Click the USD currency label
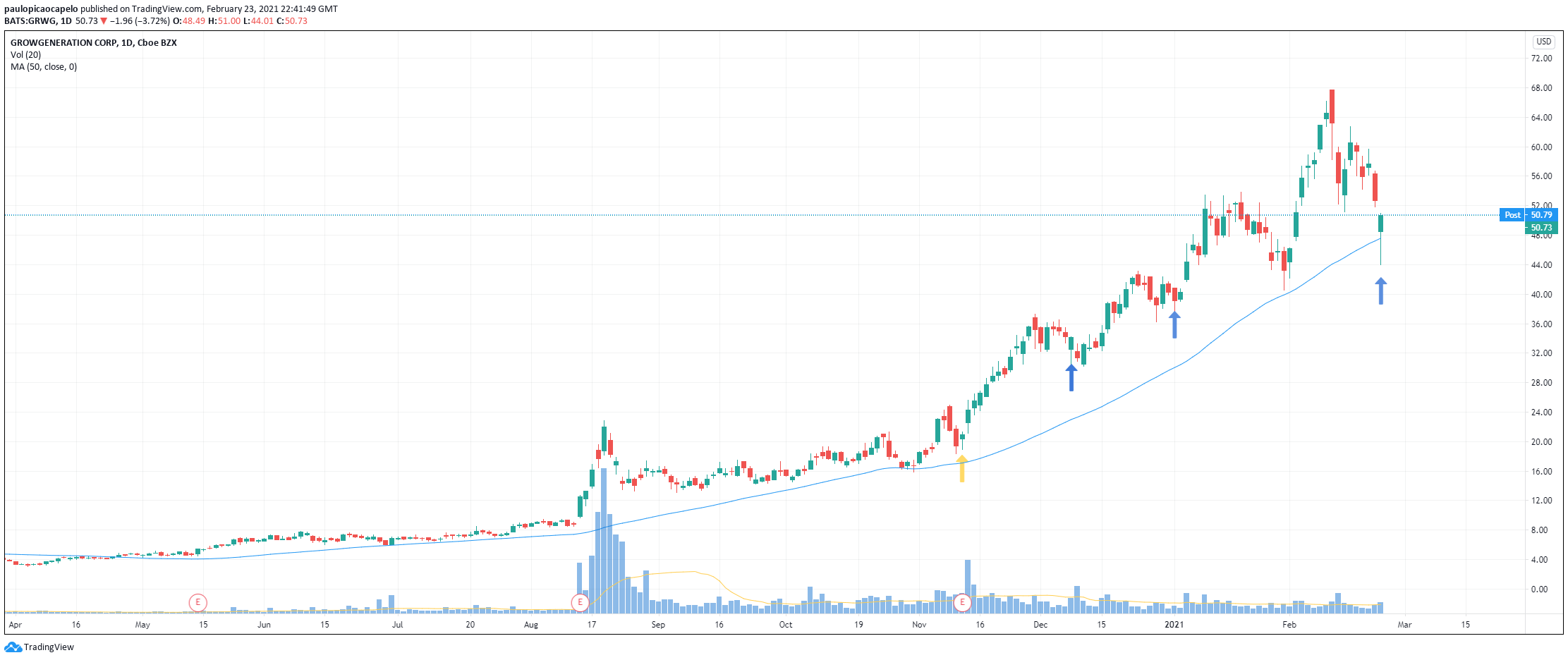 pyautogui.click(x=1544, y=42)
